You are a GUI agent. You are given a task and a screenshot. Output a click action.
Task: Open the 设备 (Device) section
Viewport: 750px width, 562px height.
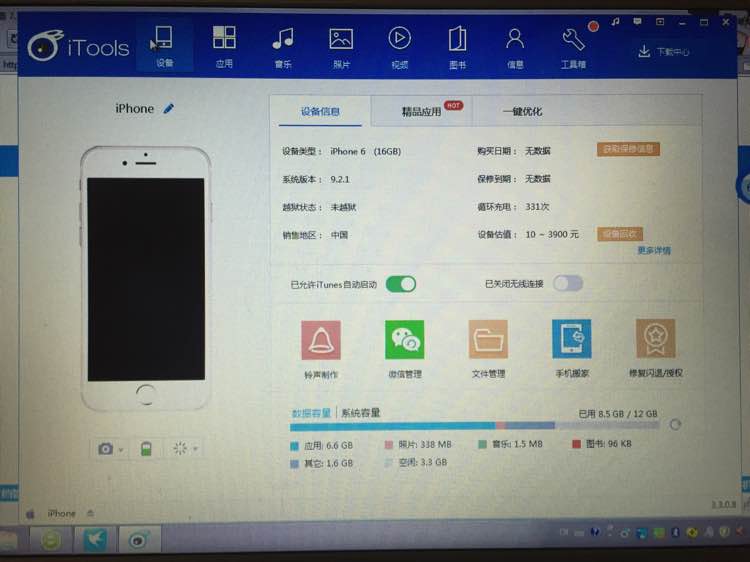click(164, 46)
